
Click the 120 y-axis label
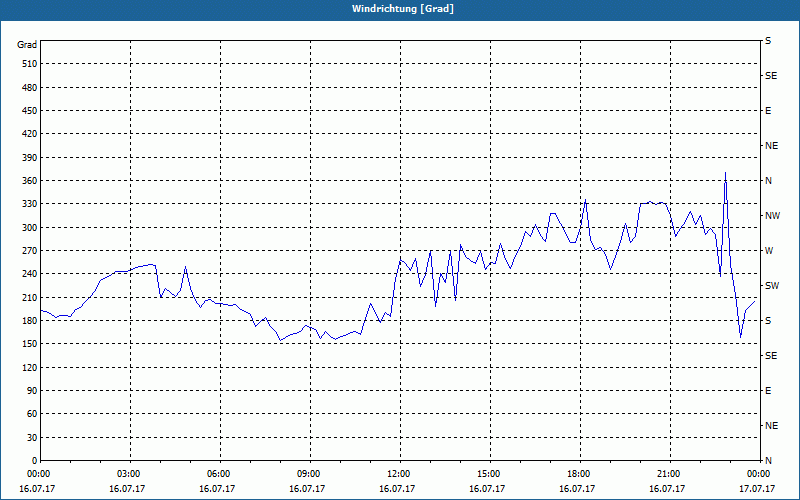click(x=30, y=367)
